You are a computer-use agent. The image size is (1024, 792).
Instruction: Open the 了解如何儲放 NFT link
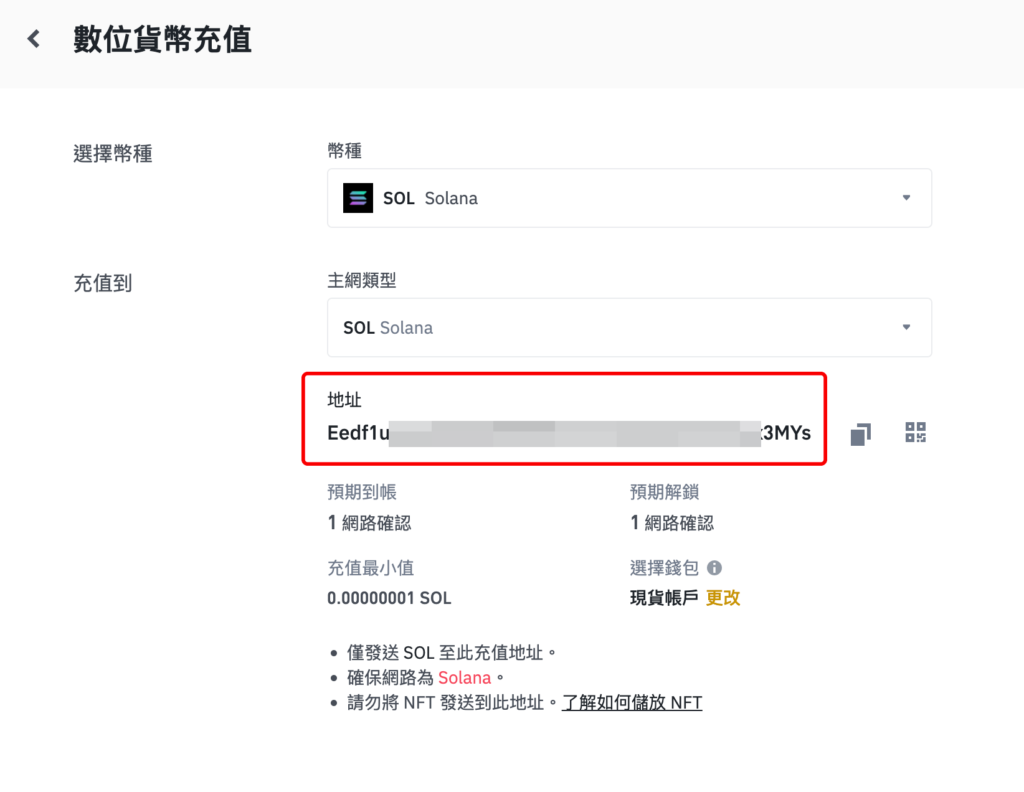click(632, 703)
